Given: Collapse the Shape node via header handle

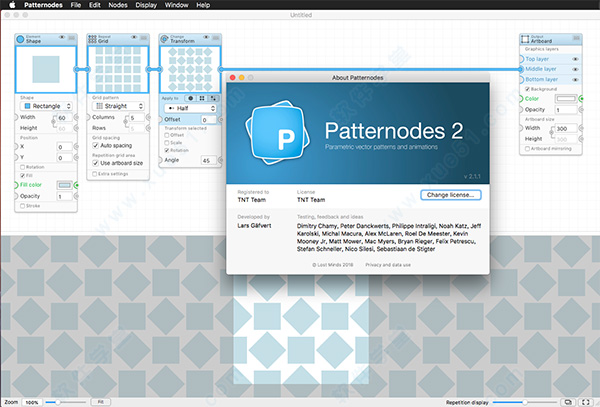Looking at the screenshot, I should click(72, 37).
